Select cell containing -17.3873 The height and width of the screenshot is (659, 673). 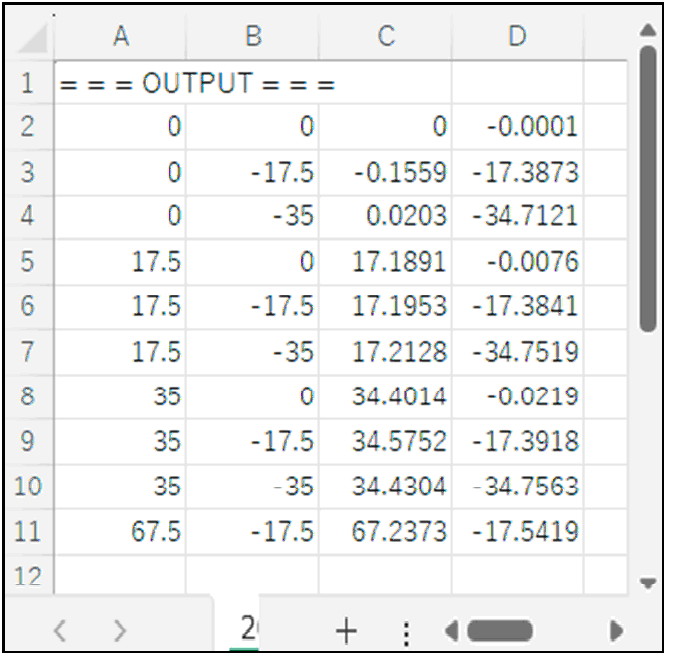518,173
